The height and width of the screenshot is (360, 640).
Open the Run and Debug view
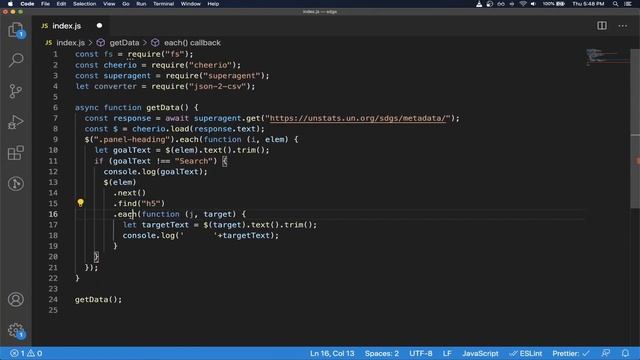coord(16,122)
